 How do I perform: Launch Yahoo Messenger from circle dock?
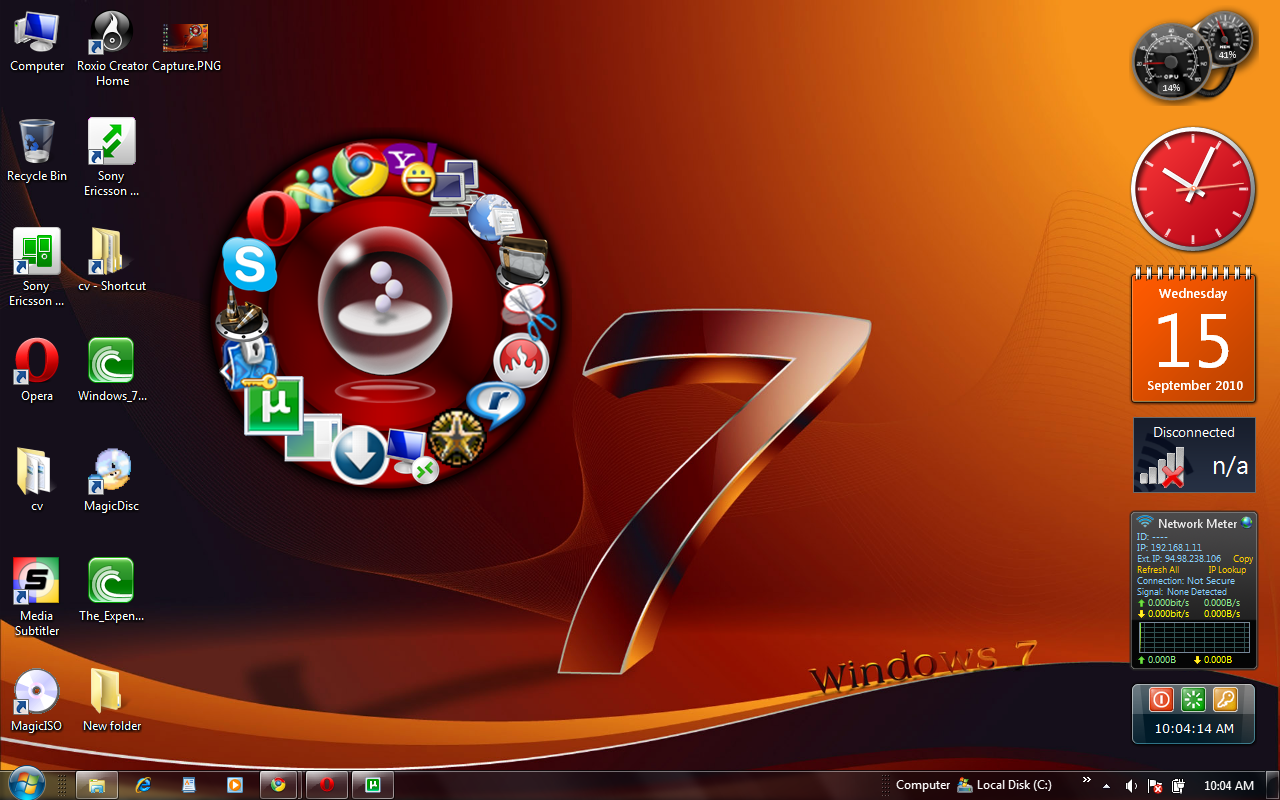tap(412, 168)
